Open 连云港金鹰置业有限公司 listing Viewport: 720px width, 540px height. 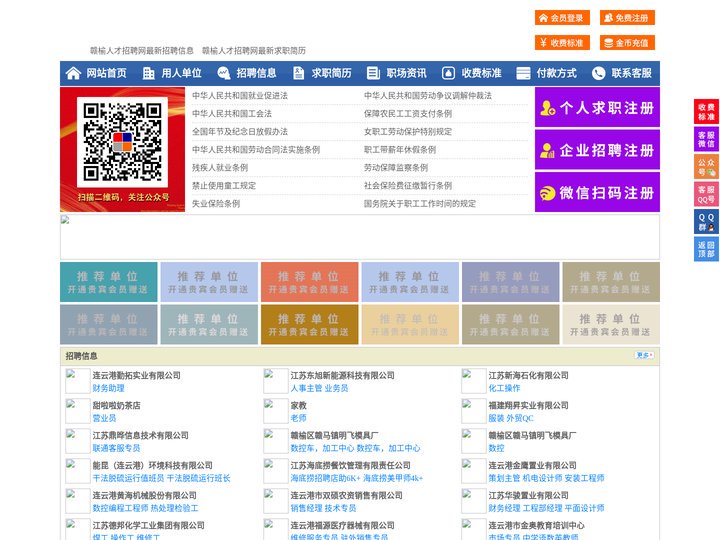(533, 465)
